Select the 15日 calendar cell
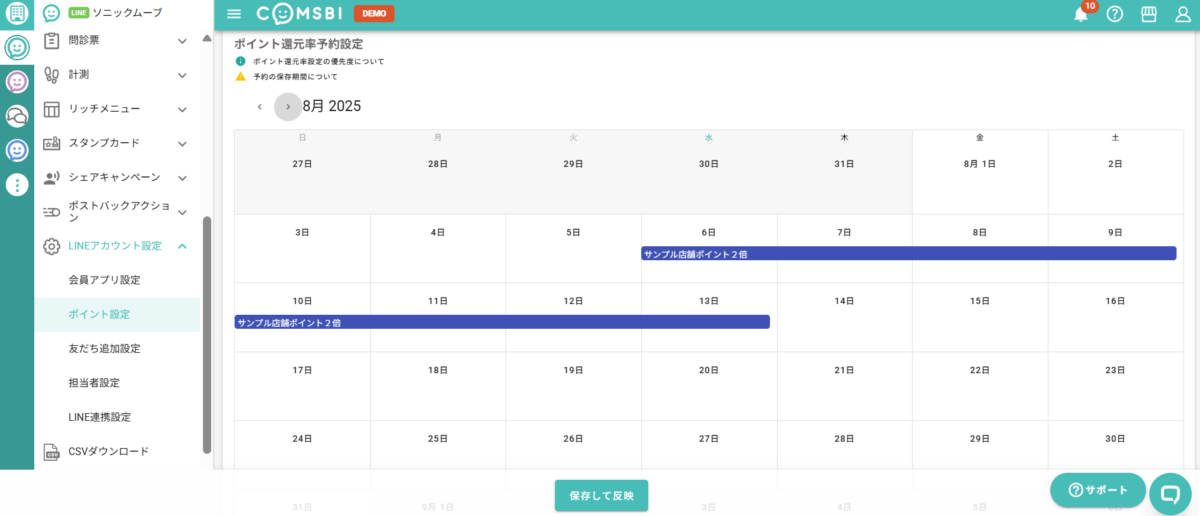Screen dimensions: 1200x516 coord(980,317)
